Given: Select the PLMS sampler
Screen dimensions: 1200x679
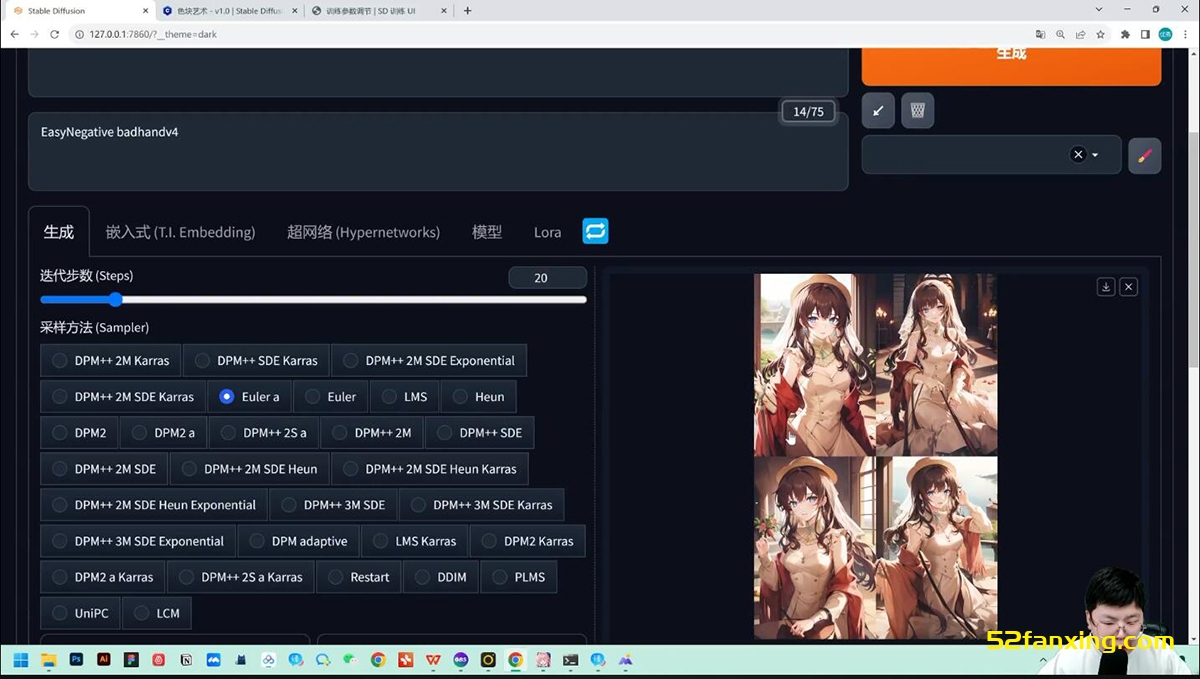Looking at the screenshot, I should click(x=519, y=577).
